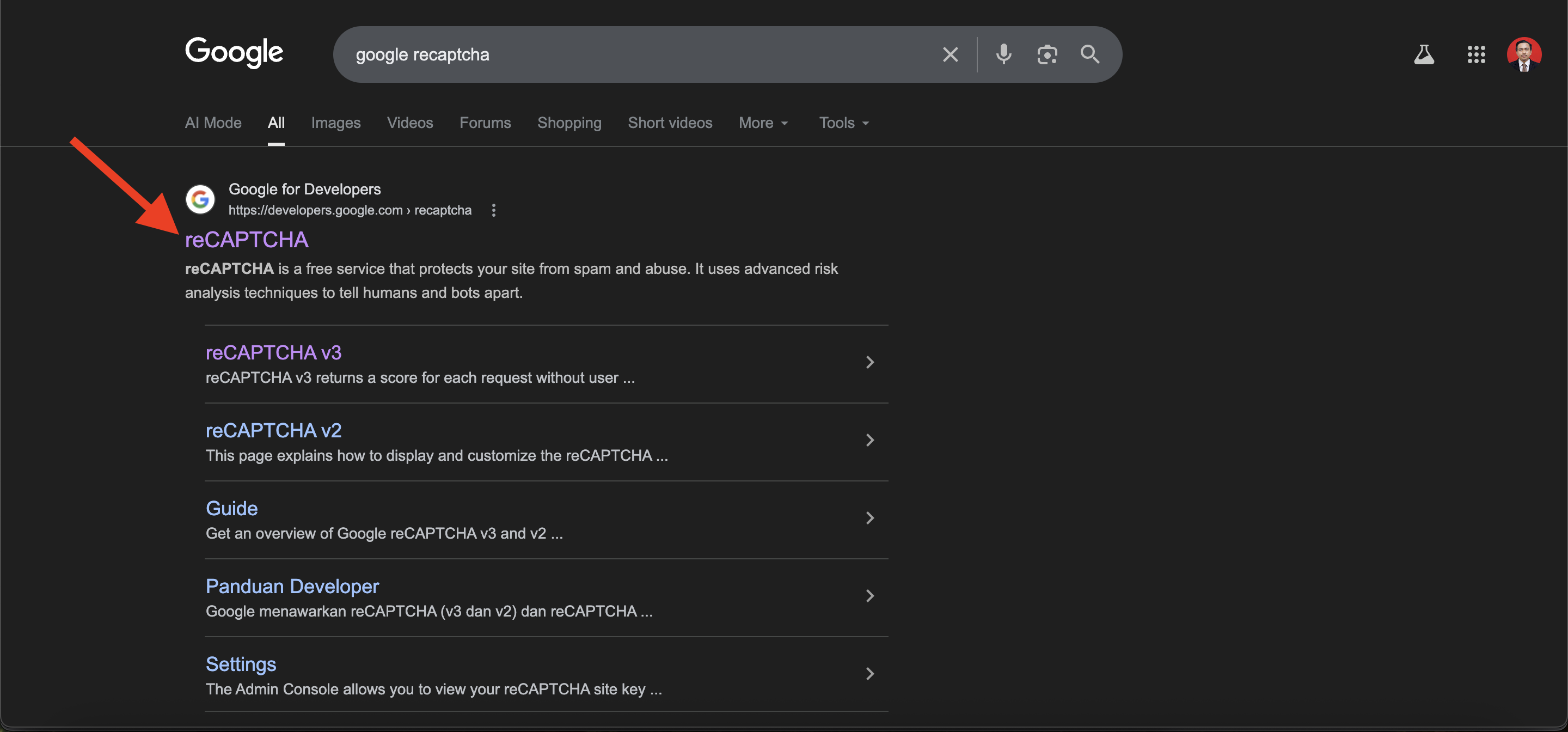Click the magnifying glass search icon
Image resolution: width=1568 pixels, height=732 pixels.
1089,55
